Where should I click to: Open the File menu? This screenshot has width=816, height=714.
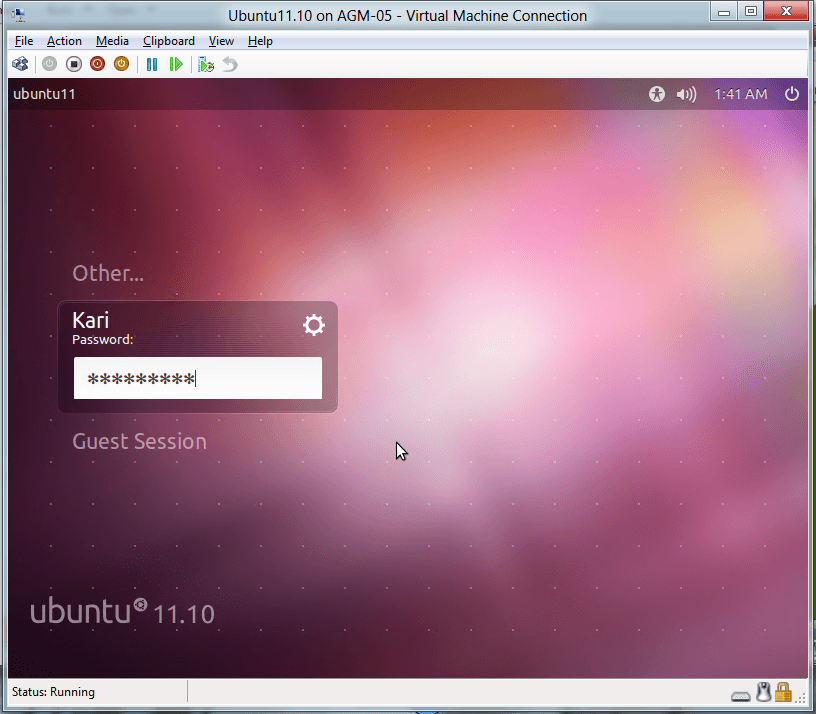(x=24, y=41)
